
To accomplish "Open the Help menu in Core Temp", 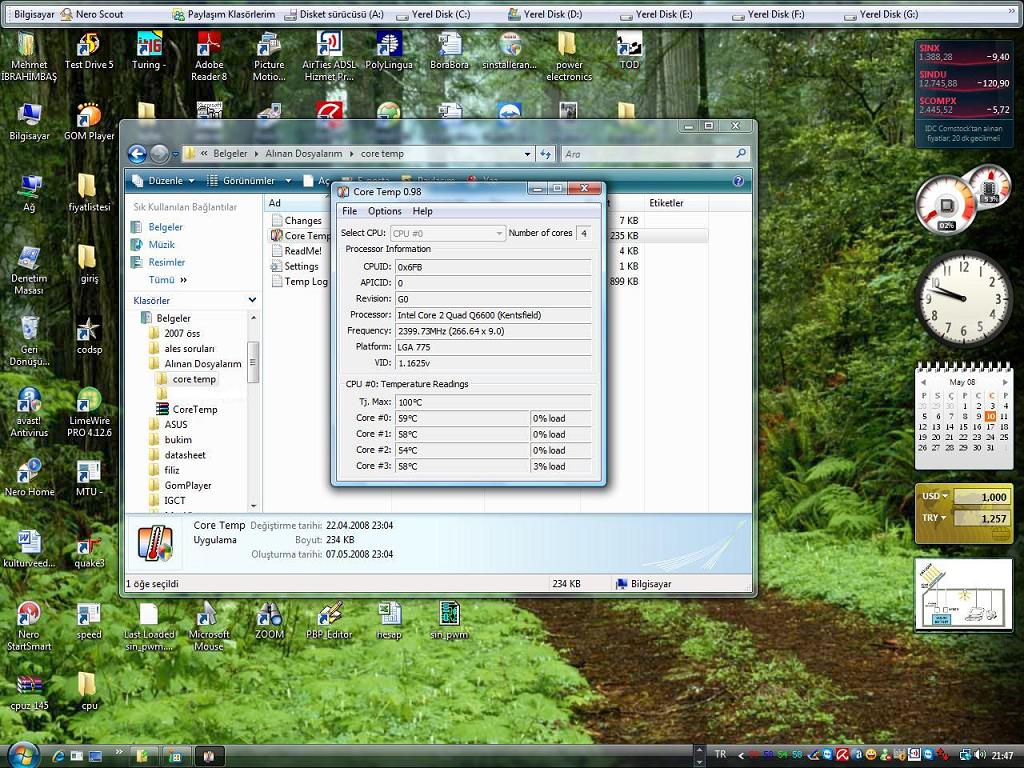I will (x=422, y=211).
